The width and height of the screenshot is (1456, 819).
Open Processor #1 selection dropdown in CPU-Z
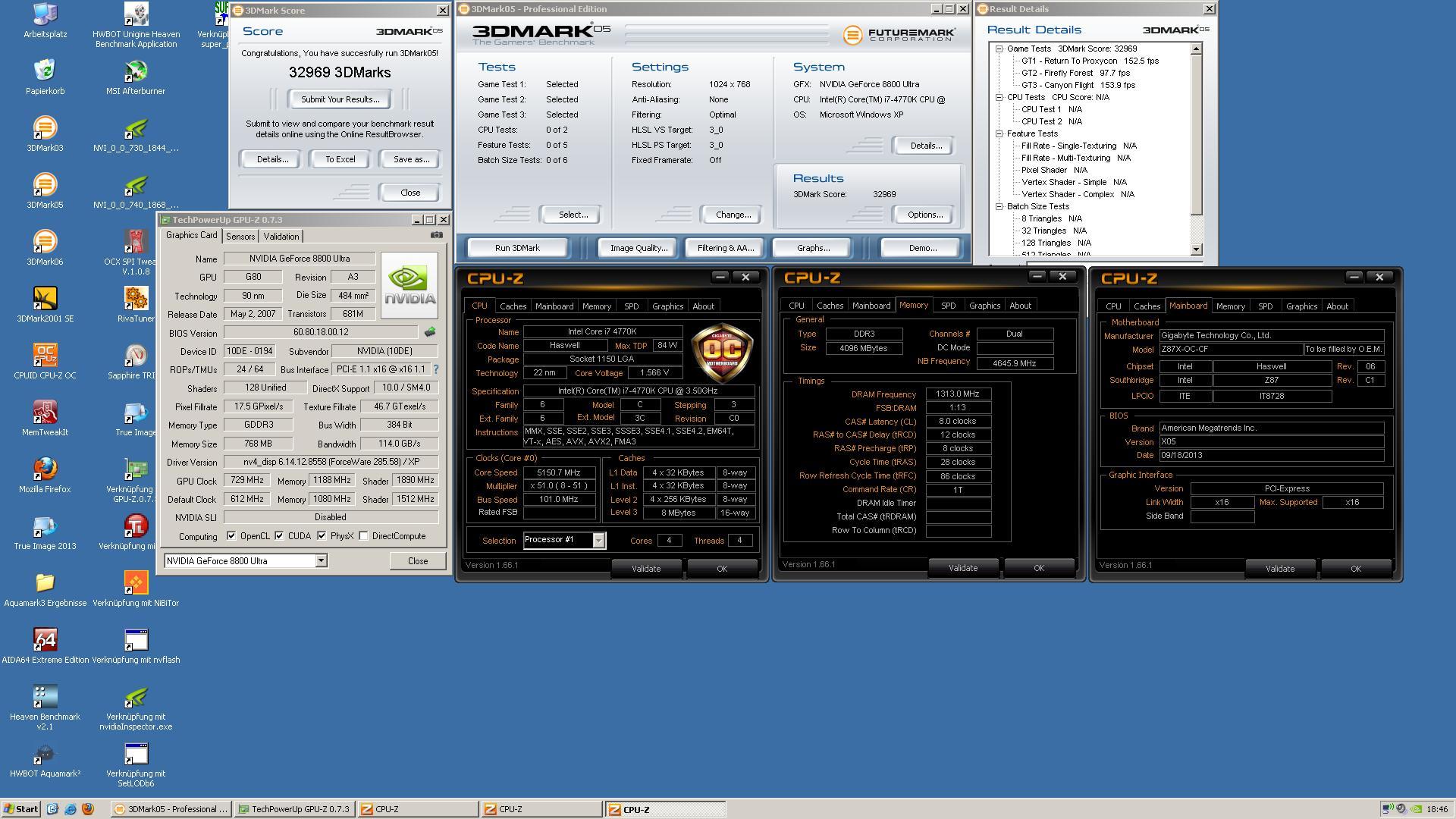pos(598,540)
